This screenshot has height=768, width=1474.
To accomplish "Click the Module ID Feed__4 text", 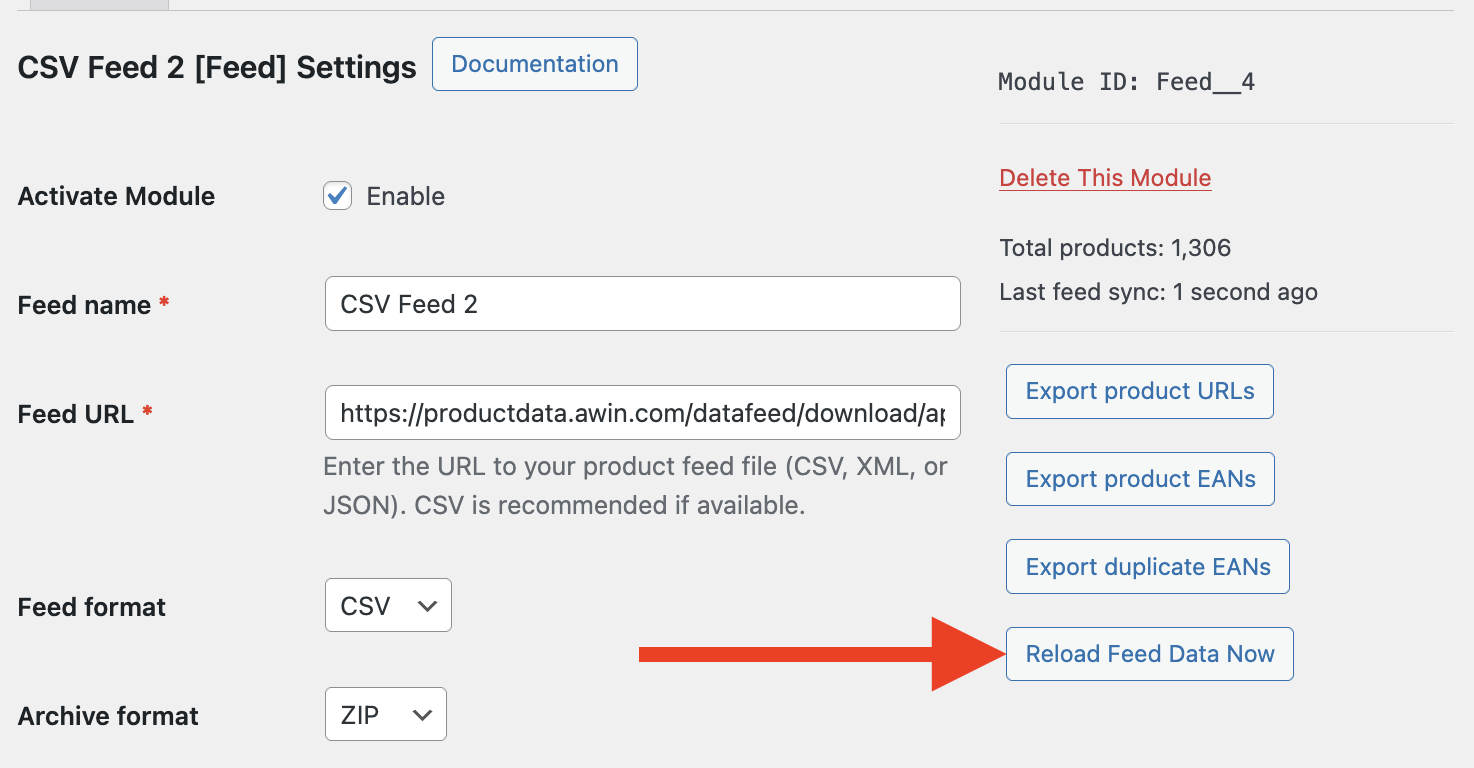I will pyautogui.click(x=1126, y=82).
